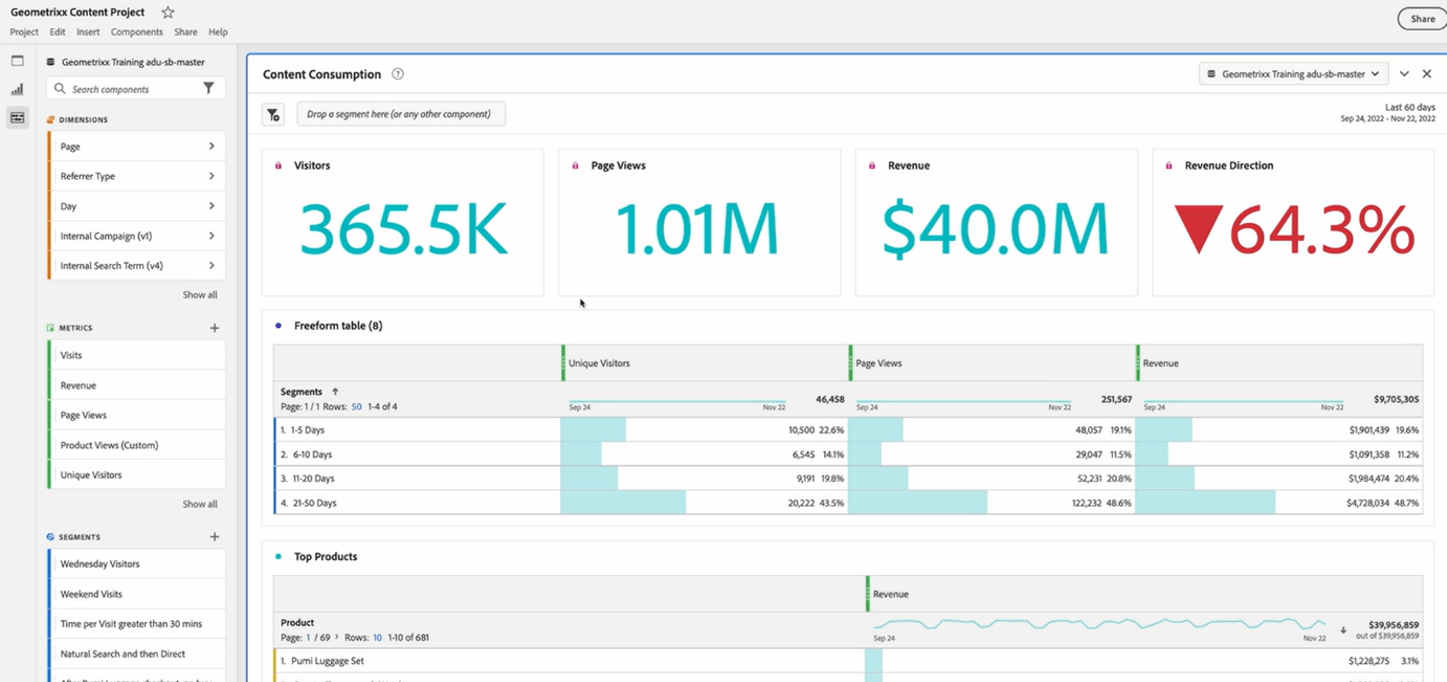Collapse the Content Consumption panel chevron

[x=1404, y=74]
